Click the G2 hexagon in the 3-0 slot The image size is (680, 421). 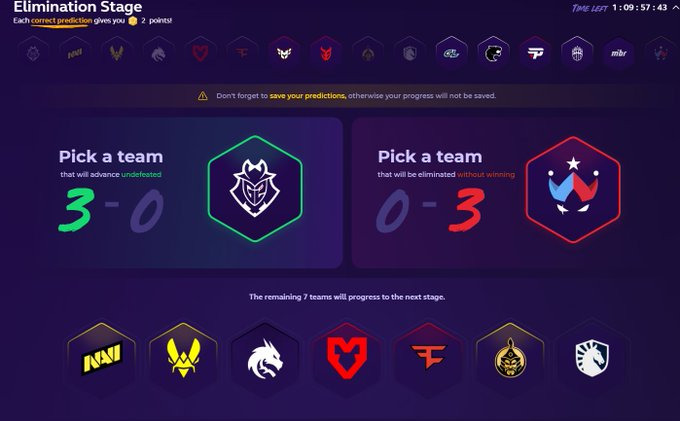(x=255, y=189)
